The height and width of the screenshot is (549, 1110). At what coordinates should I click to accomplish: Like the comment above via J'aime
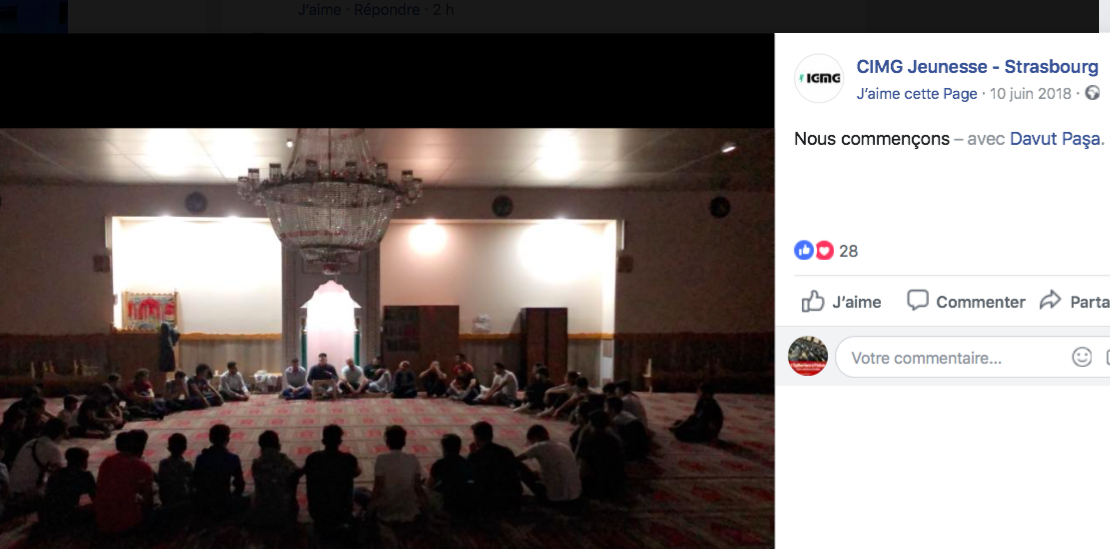coord(319,10)
